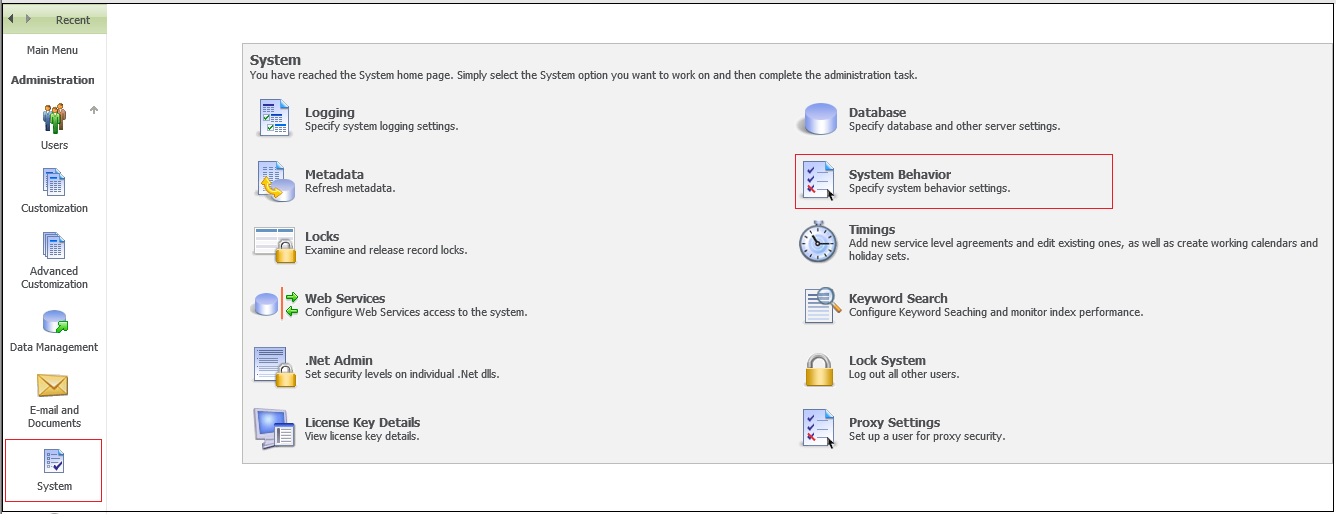Screen dimensions: 1336x528
Task: Click the Customization label in sidebar
Action: coord(54,208)
